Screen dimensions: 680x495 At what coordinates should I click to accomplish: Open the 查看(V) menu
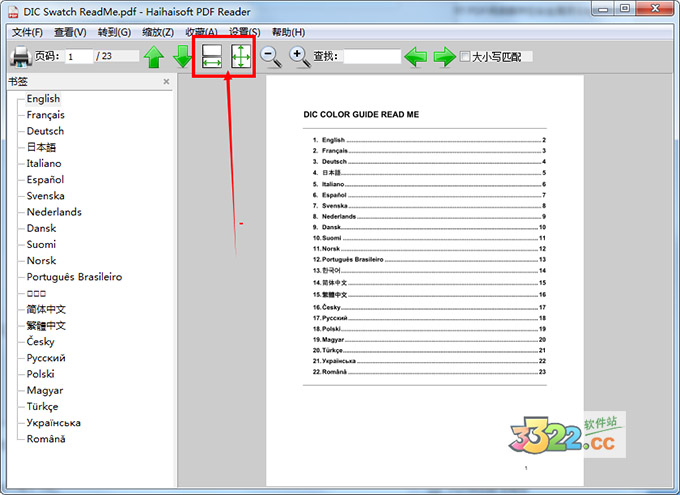pos(70,33)
